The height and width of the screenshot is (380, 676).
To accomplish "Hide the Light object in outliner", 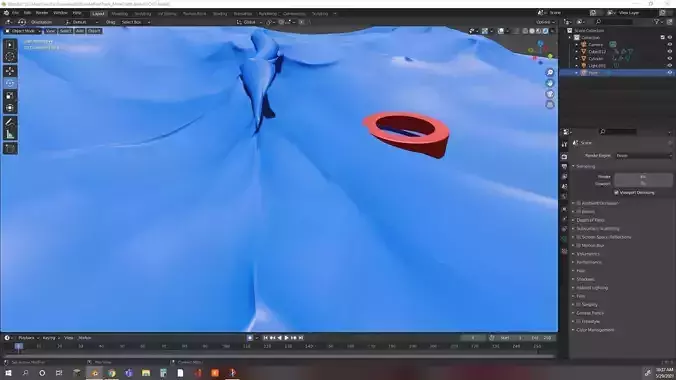I will tap(670, 66).
